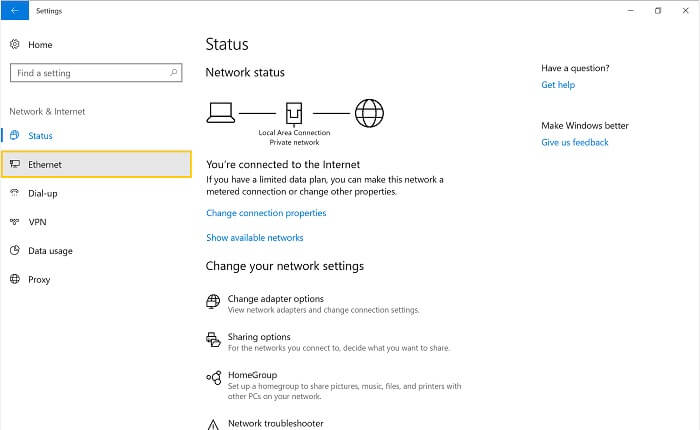700x430 pixels.
Task: Open Sharing options
Action: 259,337
